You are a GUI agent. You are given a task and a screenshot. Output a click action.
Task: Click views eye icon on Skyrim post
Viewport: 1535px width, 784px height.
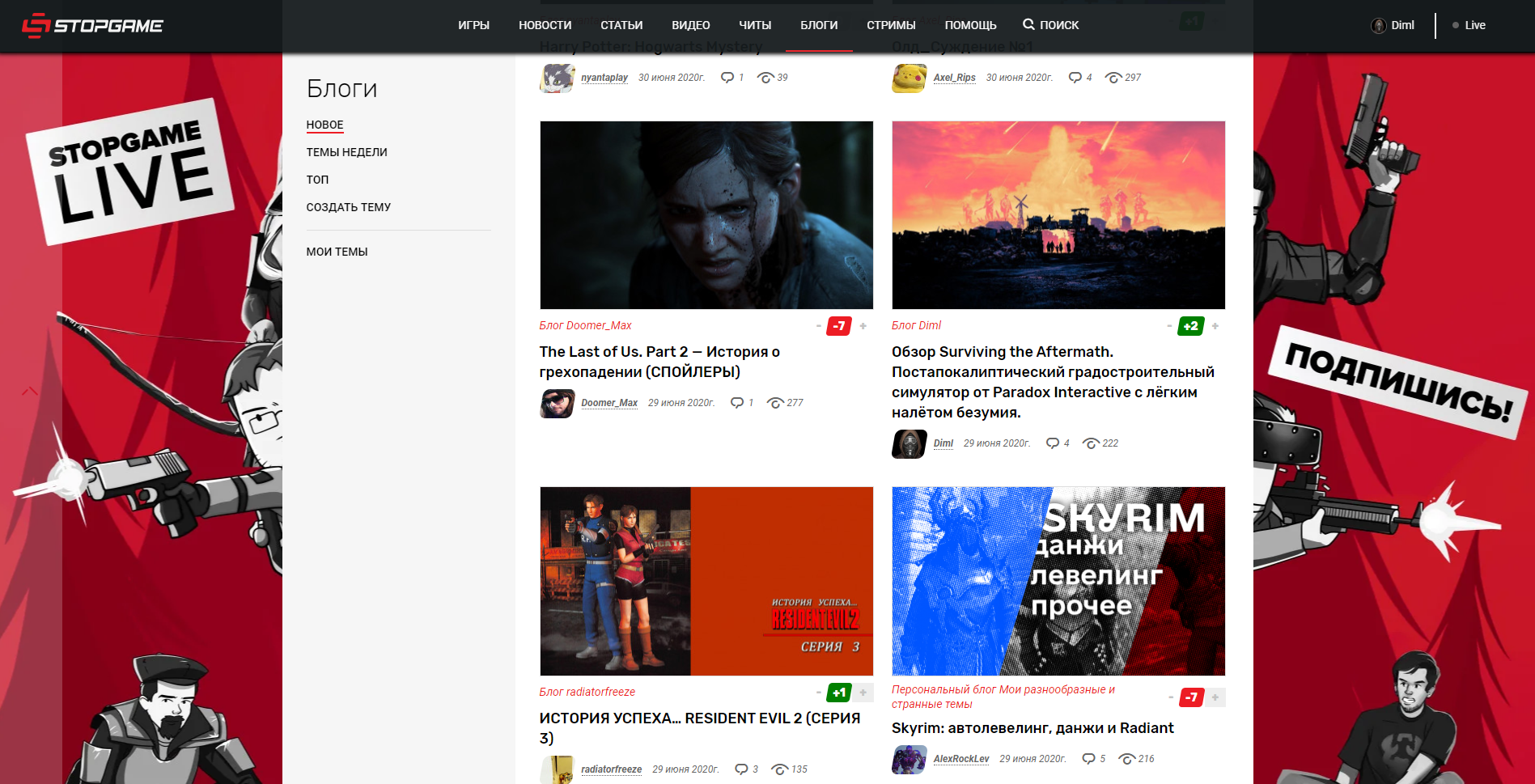coord(1126,759)
